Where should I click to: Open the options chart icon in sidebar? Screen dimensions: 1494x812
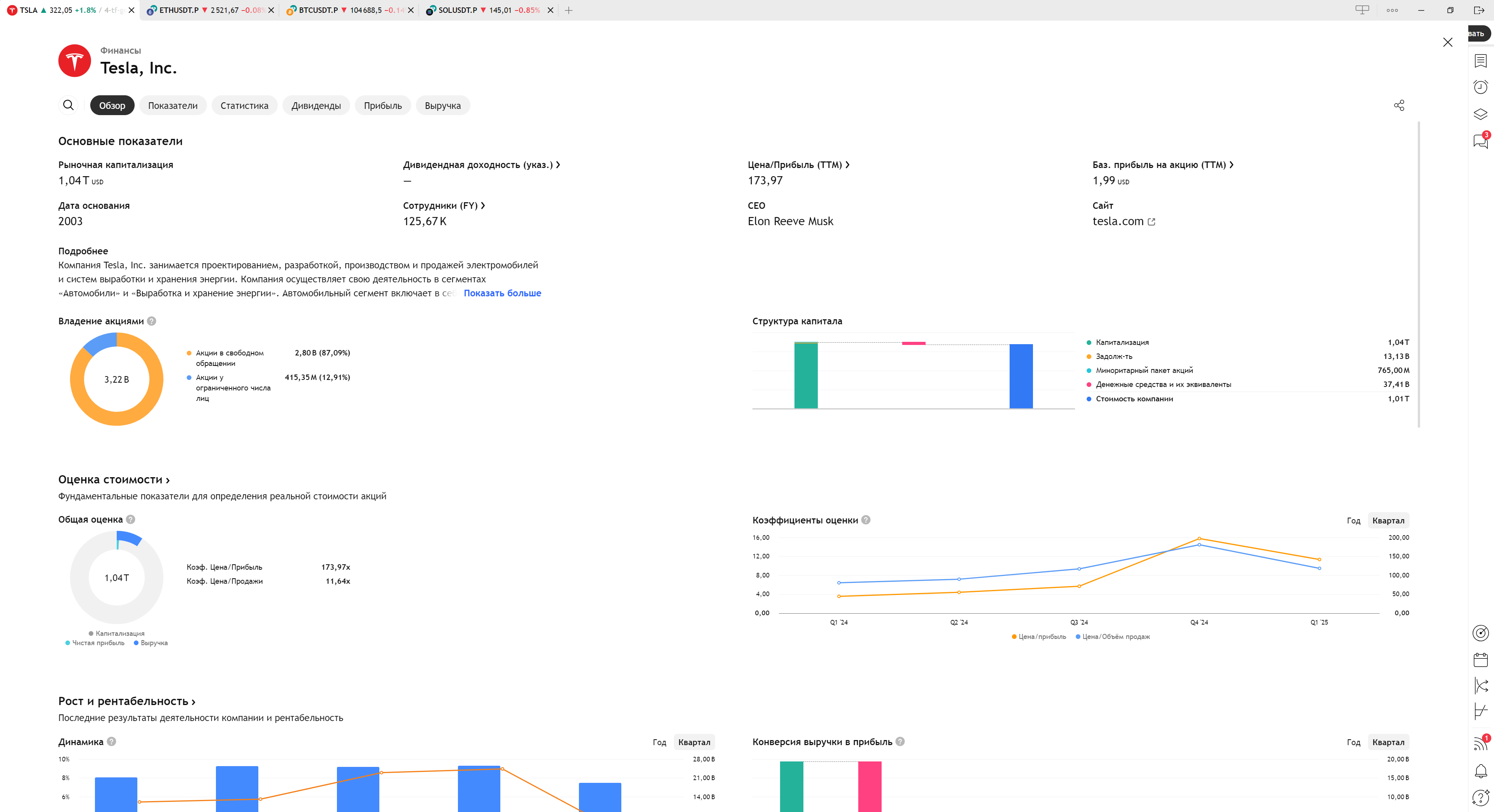1480,711
